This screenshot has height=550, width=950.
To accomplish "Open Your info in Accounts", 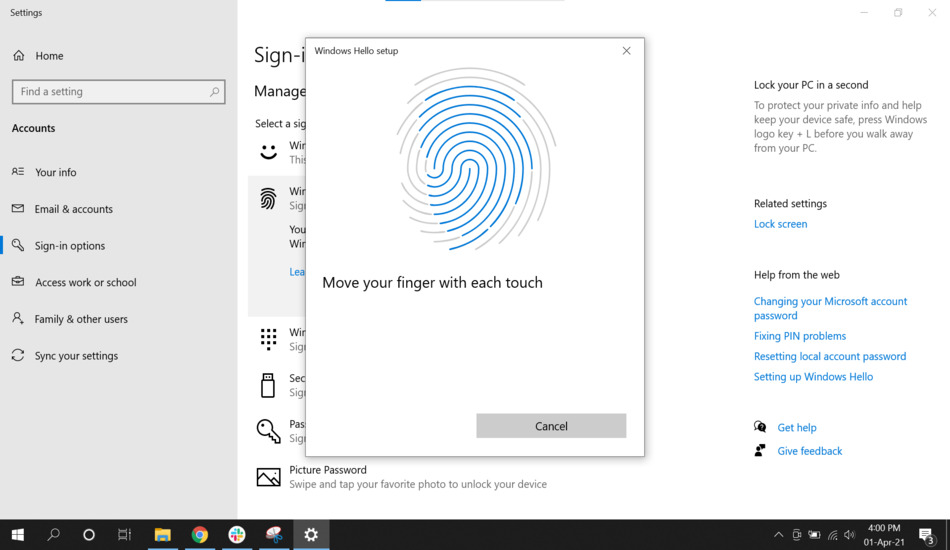I will coord(55,172).
